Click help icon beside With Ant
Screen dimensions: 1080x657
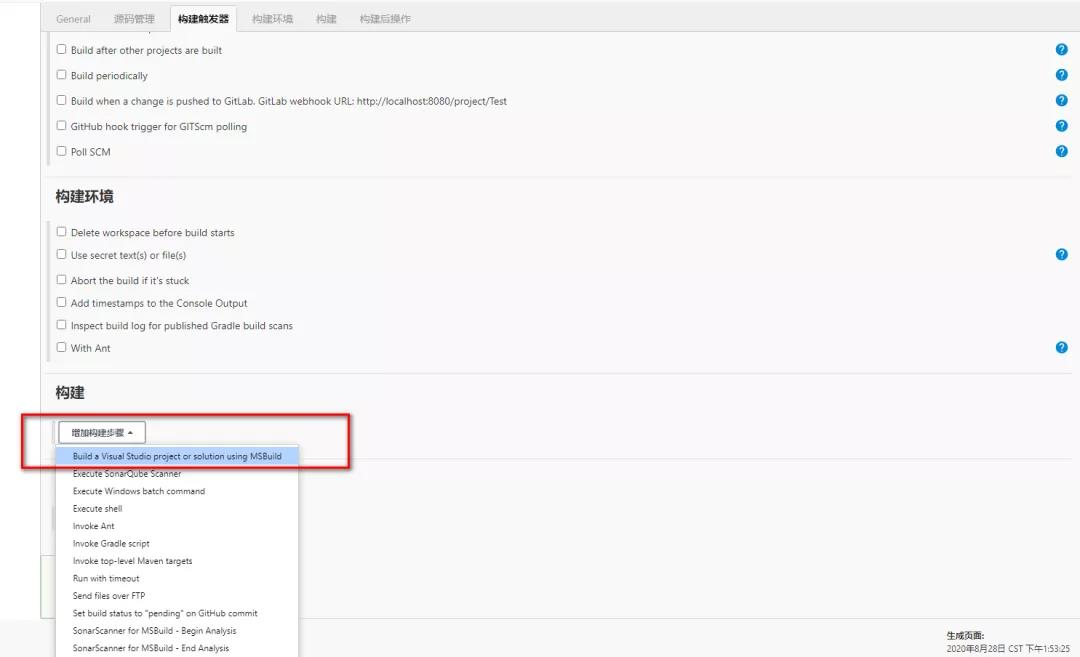(x=1061, y=347)
